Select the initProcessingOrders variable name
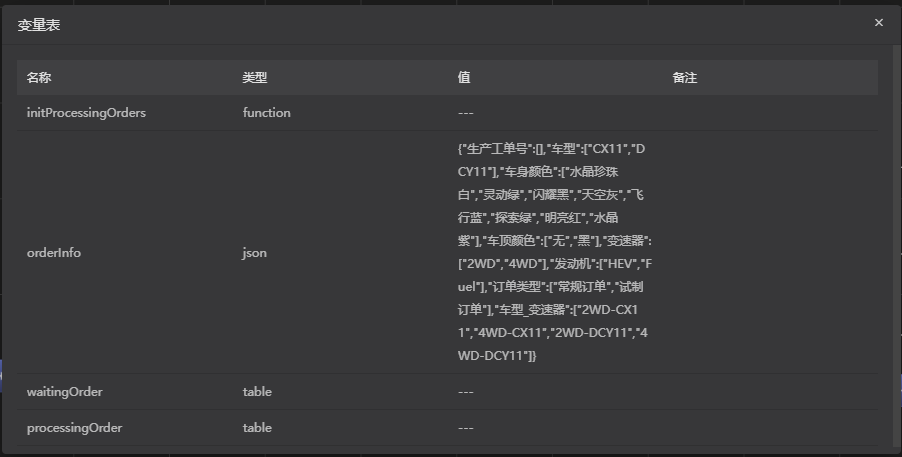Screen dimensions: 902x457 pyautogui.click(x=86, y=113)
